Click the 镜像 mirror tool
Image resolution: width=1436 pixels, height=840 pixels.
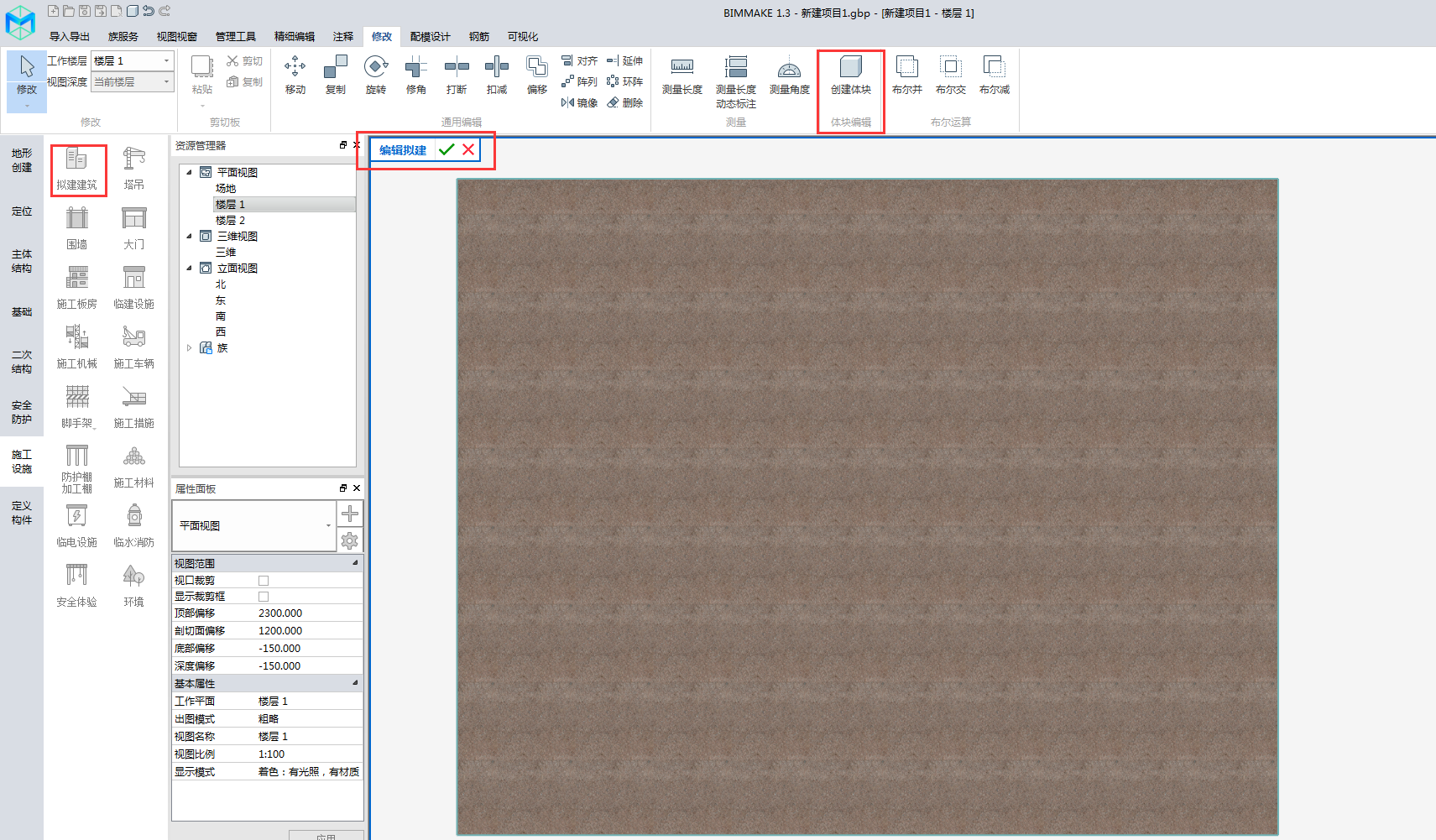[x=579, y=102]
